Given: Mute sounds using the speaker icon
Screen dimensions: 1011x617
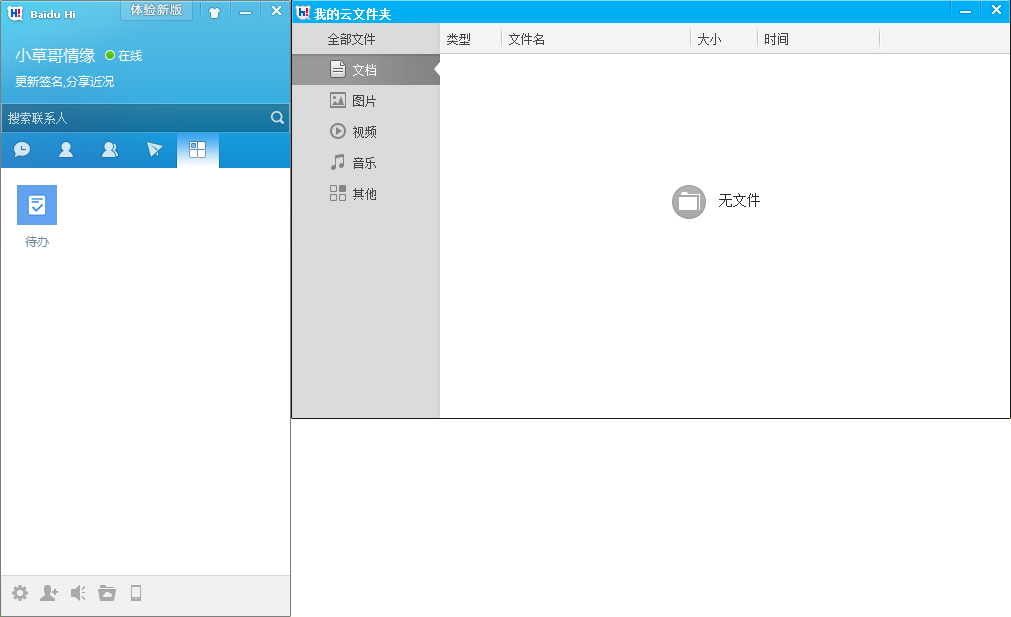Looking at the screenshot, I should coord(78,592).
